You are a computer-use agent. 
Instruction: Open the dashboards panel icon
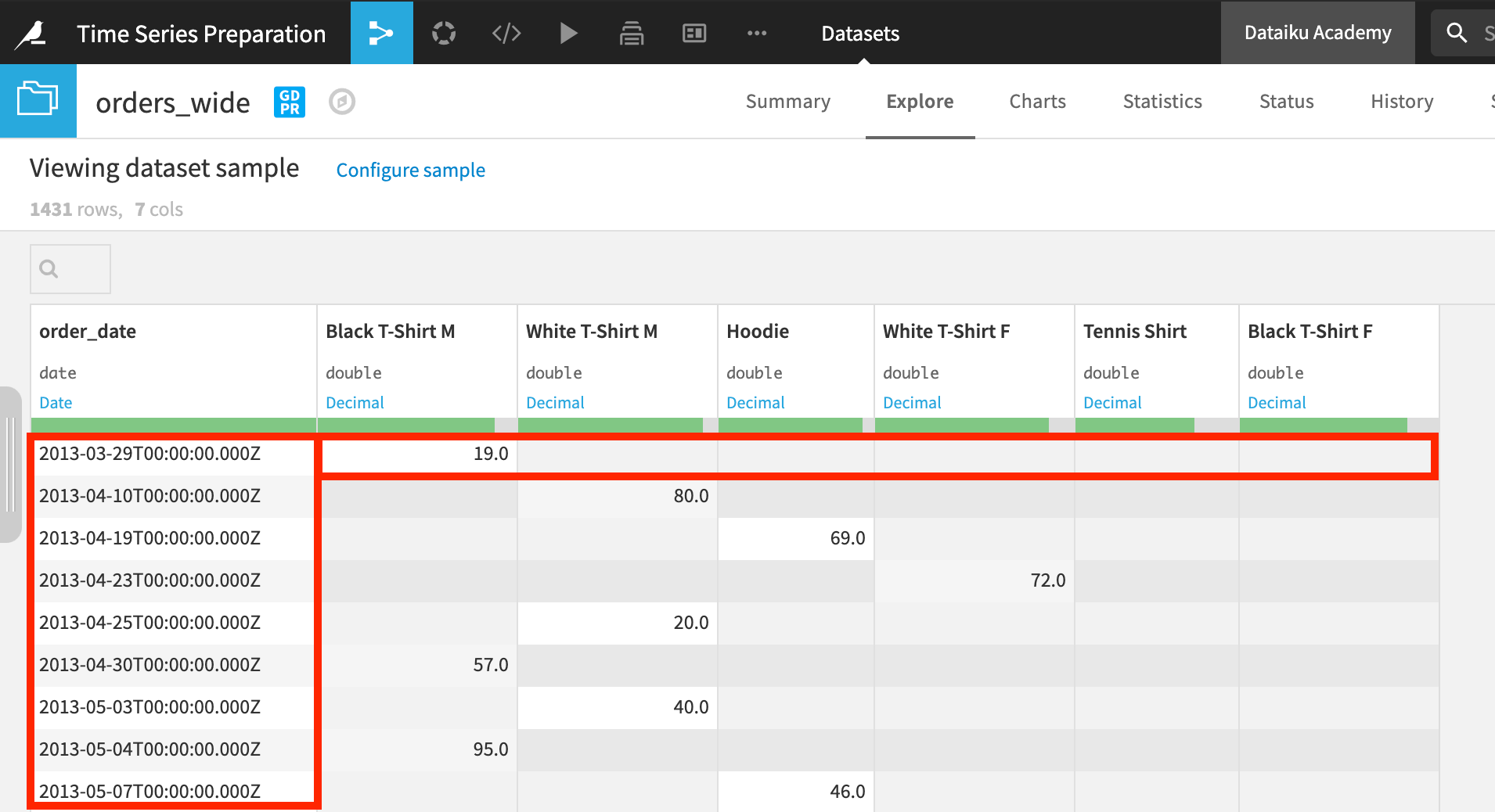(694, 33)
